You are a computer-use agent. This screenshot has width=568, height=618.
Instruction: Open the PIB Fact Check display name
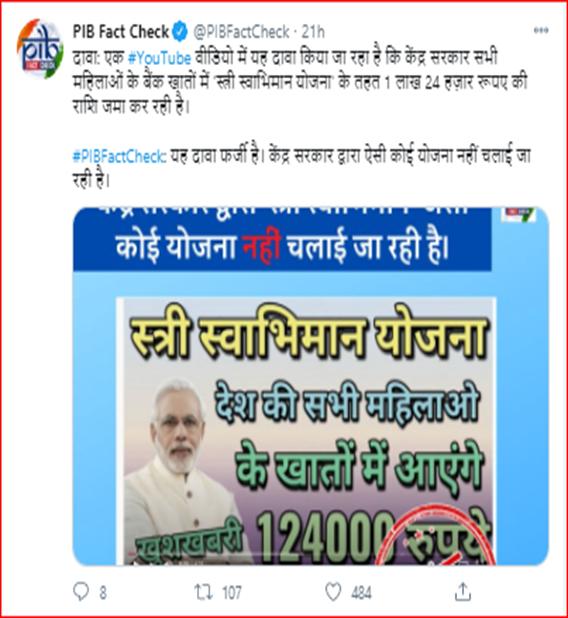click(x=121, y=32)
